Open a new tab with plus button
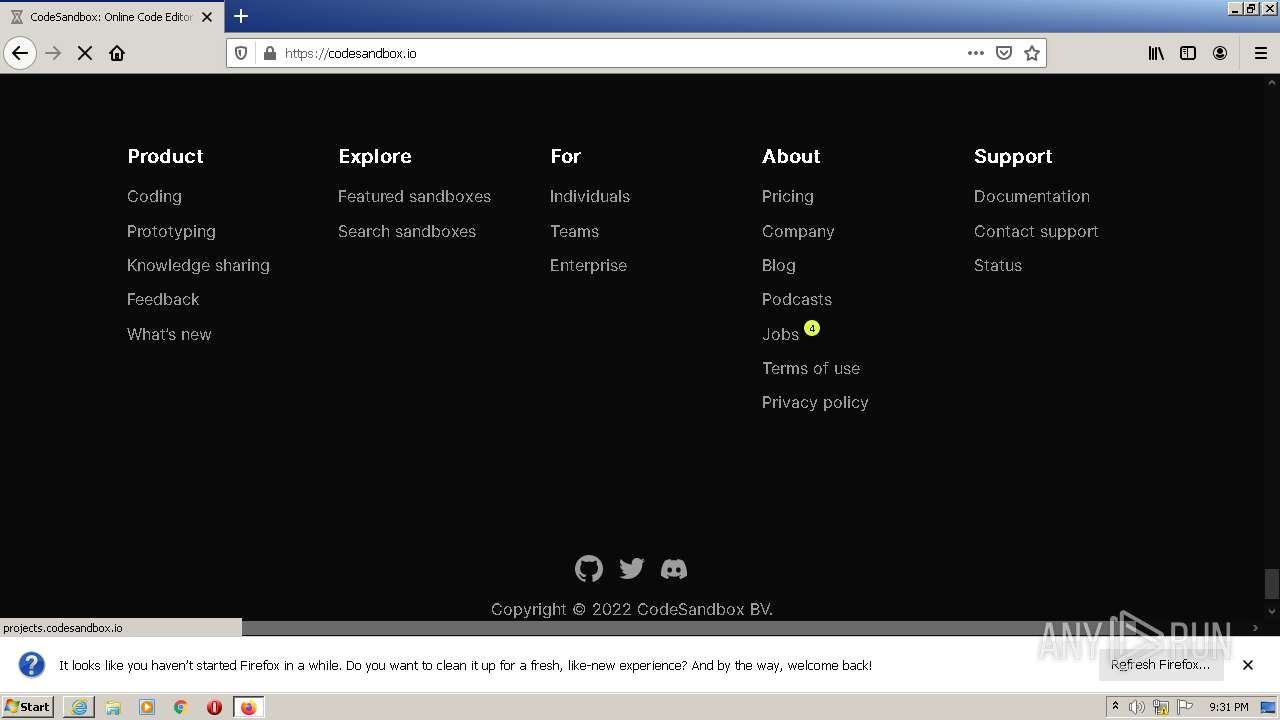 (x=241, y=16)
